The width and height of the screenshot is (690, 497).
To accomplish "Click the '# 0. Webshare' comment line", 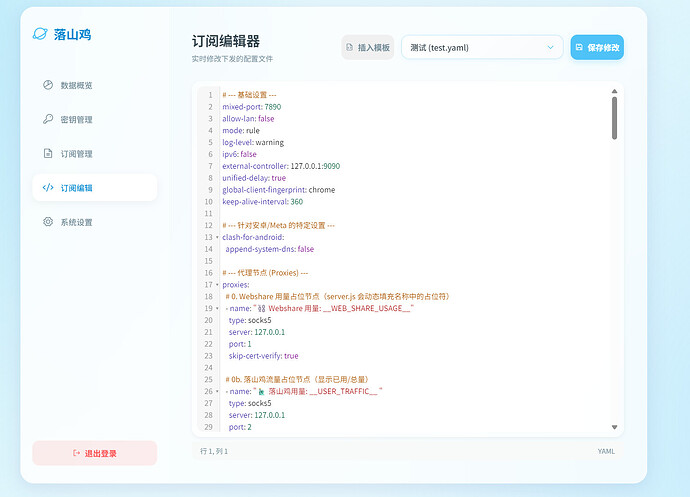I will (x=338, y=297).
